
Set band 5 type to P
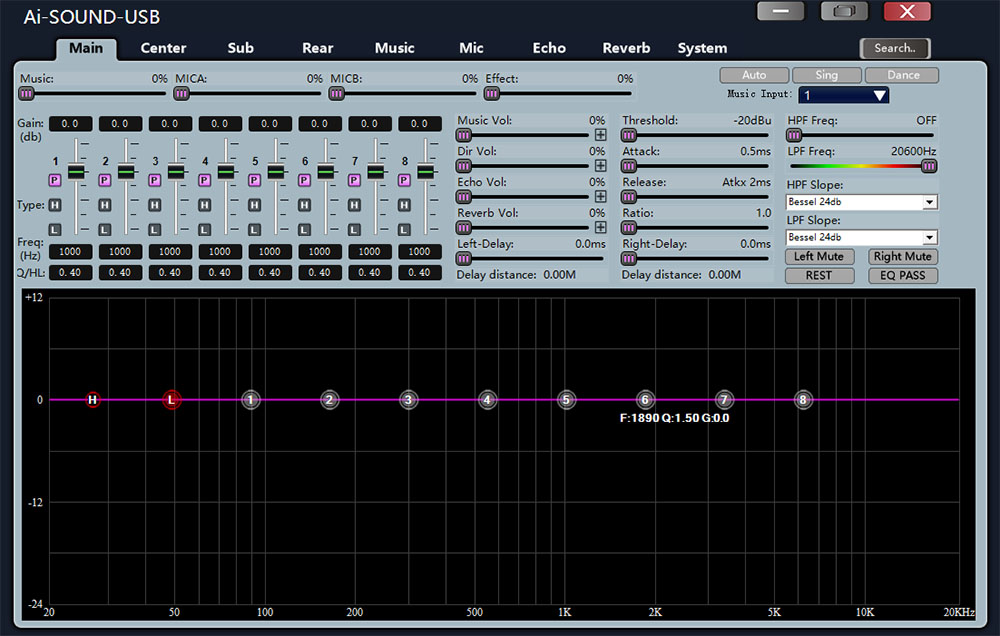pyautogui.click(x=254, y=181)
